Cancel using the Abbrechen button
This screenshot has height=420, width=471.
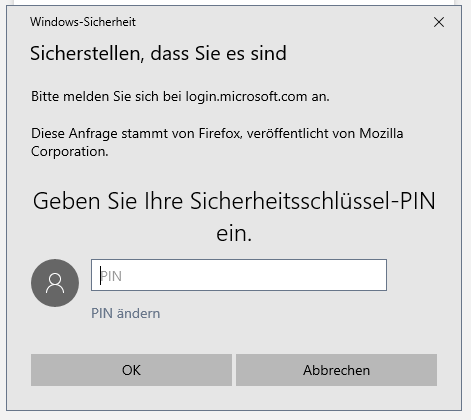(x=336, y=370)
